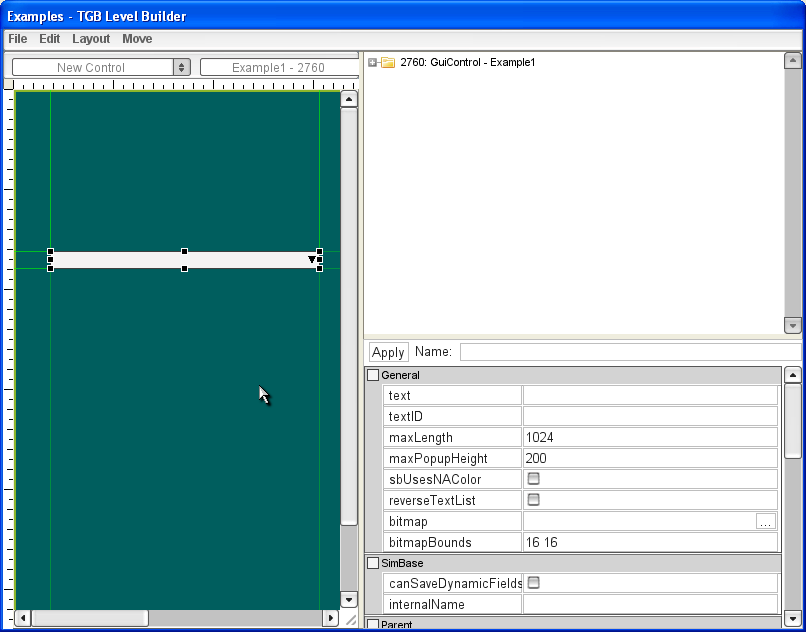Click the bottom-center resize handle of selected control

tap(185, 268)
